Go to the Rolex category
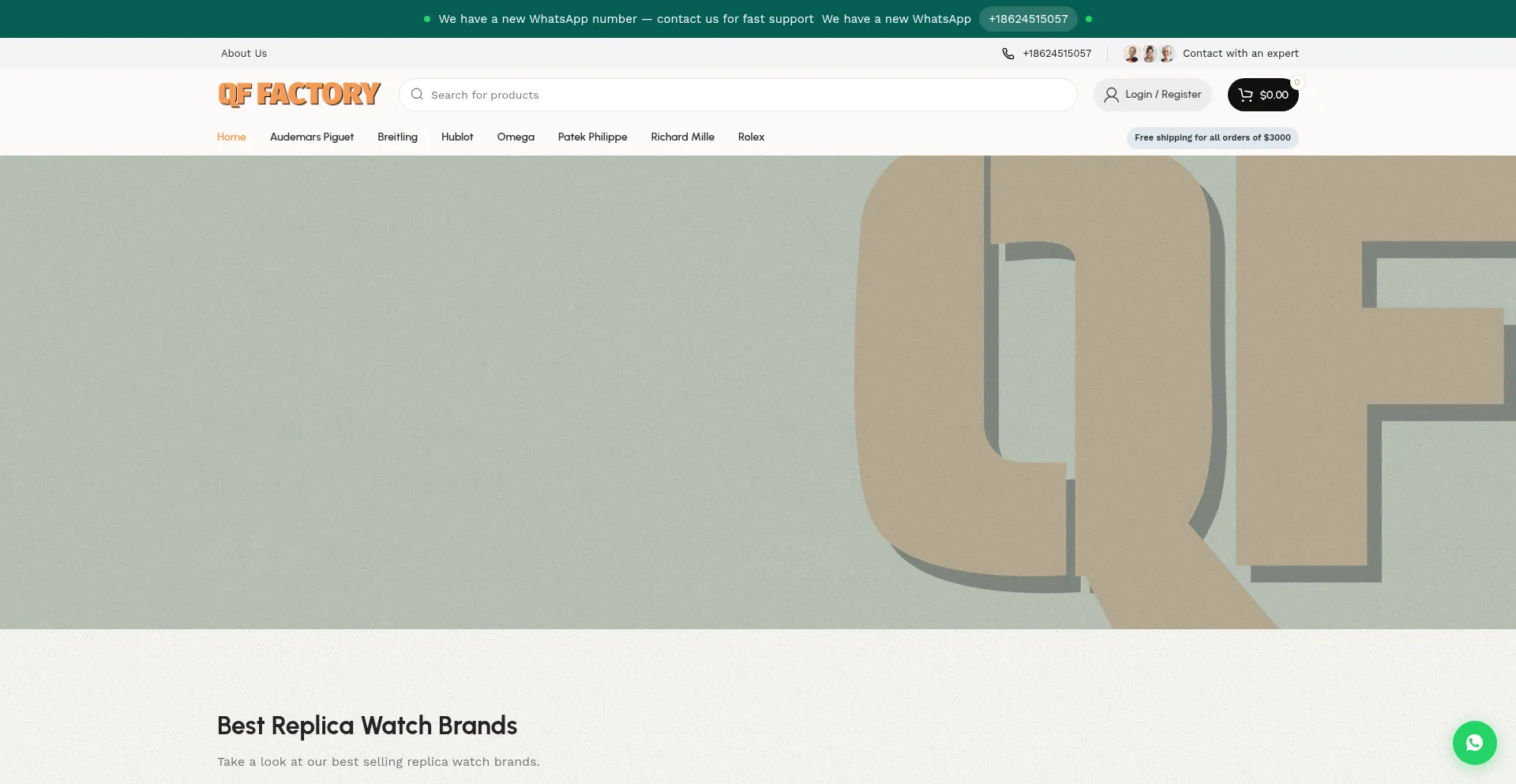 pos(751,137)
